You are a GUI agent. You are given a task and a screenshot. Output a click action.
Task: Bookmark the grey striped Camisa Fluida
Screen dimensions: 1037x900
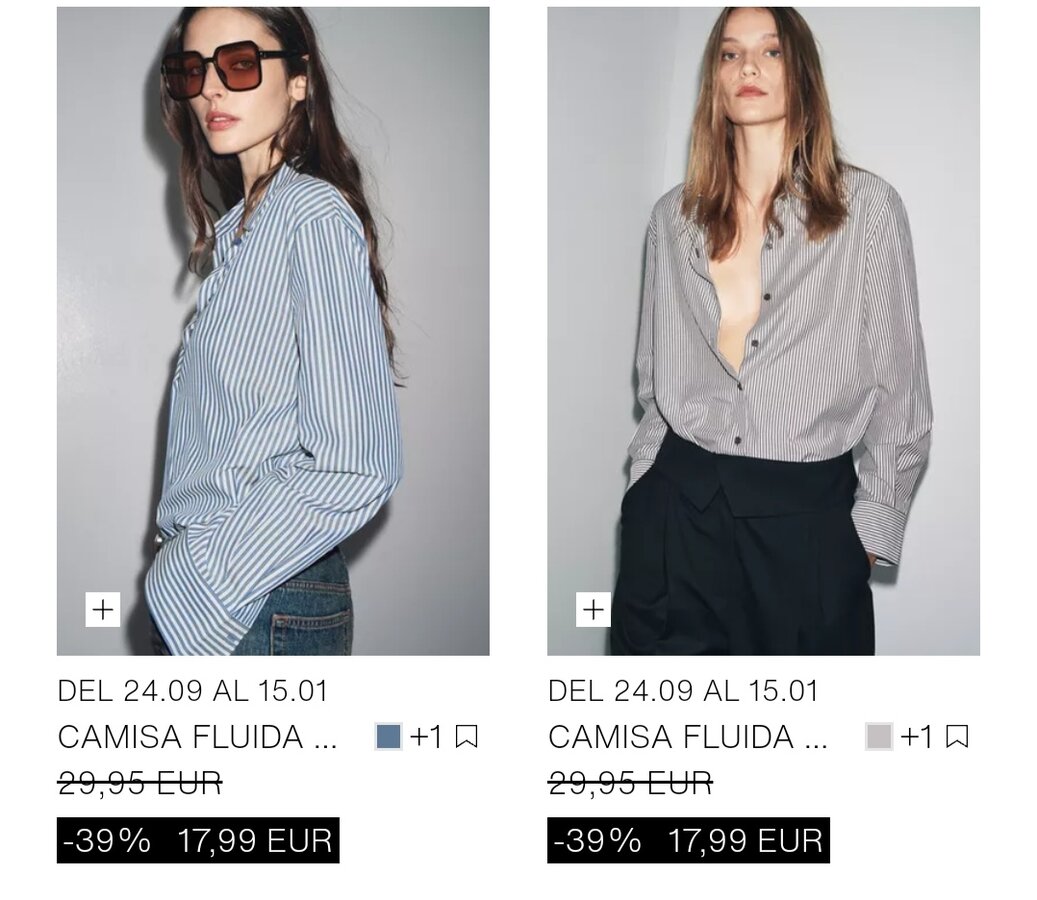click(957, 736)
